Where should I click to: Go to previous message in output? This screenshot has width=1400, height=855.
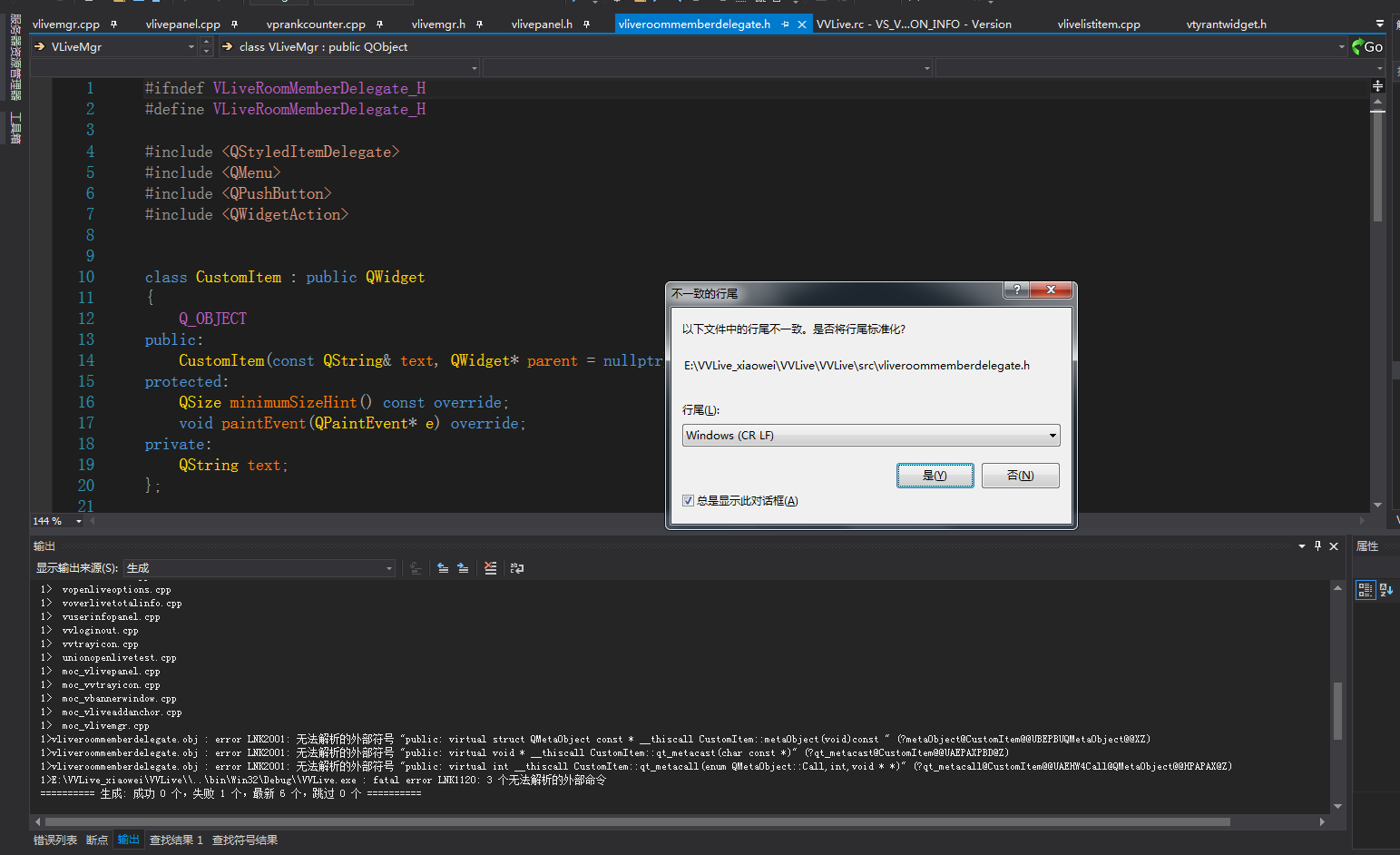[443, 568]
